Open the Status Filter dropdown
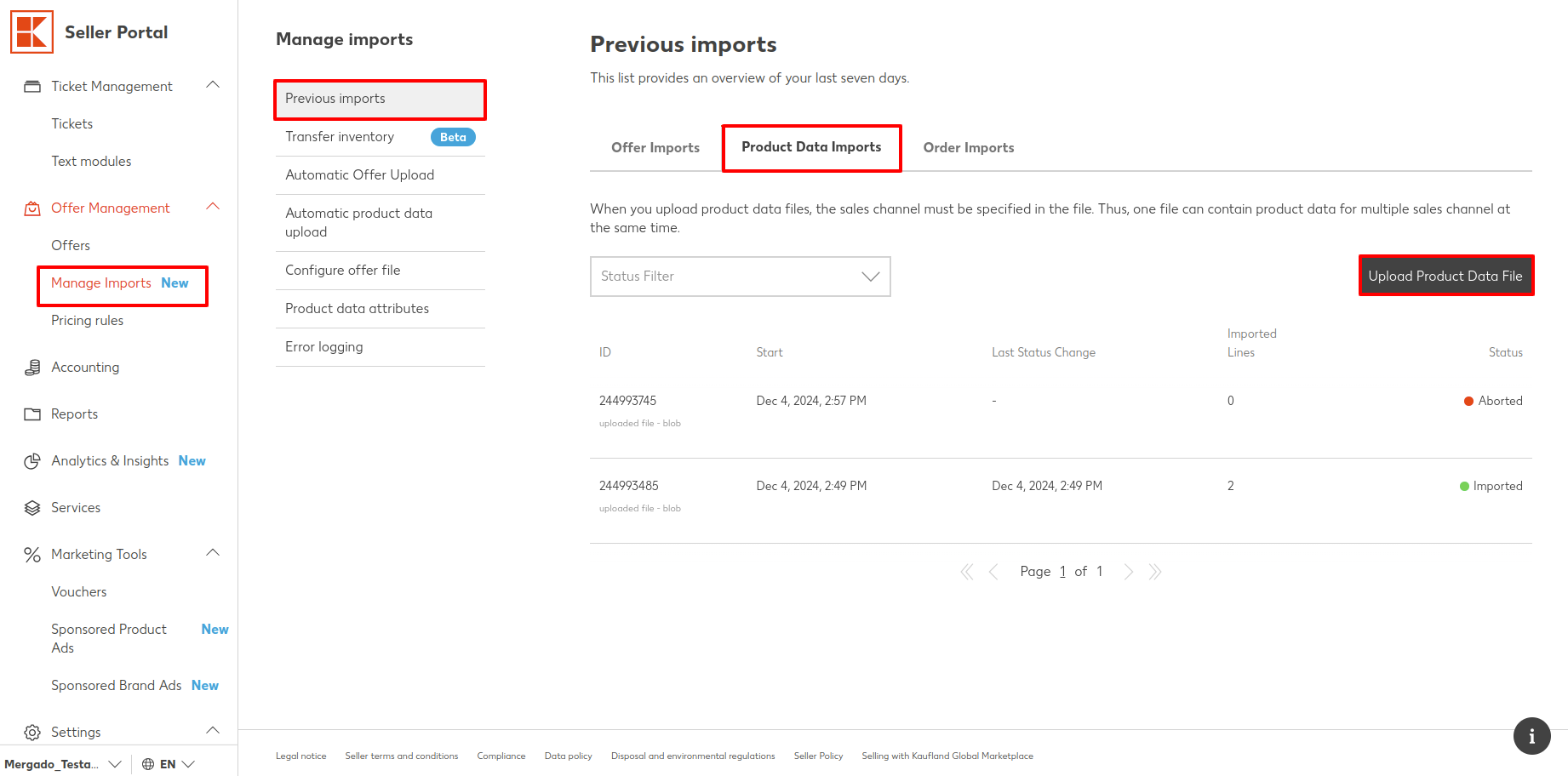Screen dimensions: 1568x776 point(740,277)
